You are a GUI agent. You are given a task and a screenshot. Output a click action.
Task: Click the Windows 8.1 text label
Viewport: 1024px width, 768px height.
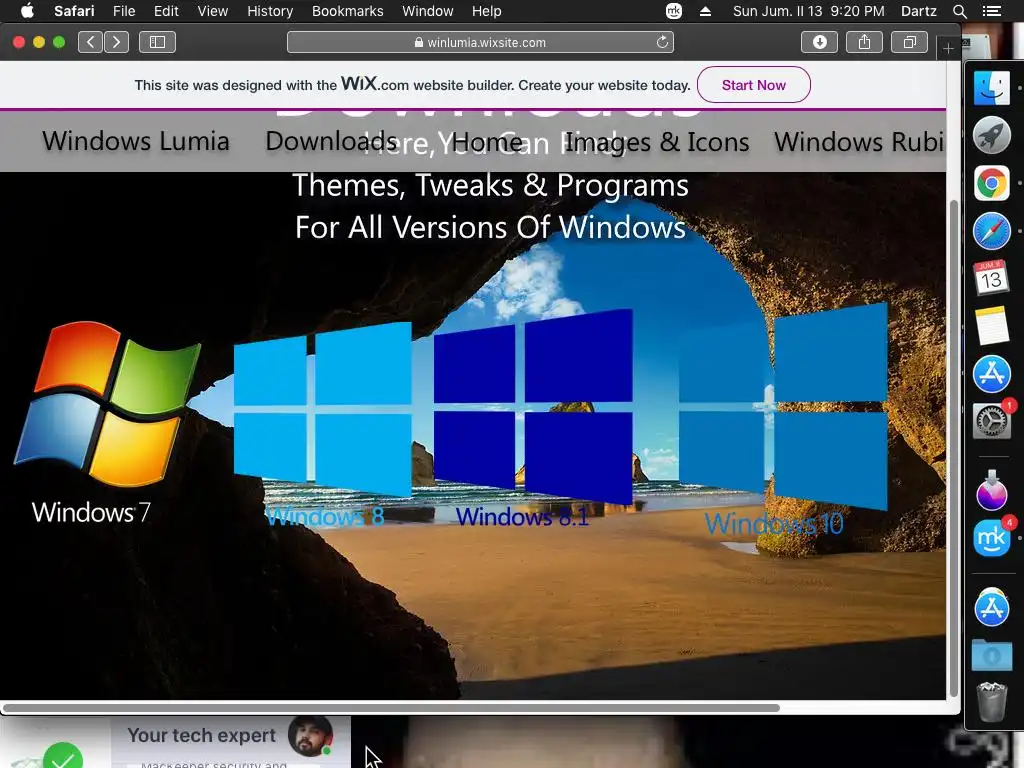point(522,517)
